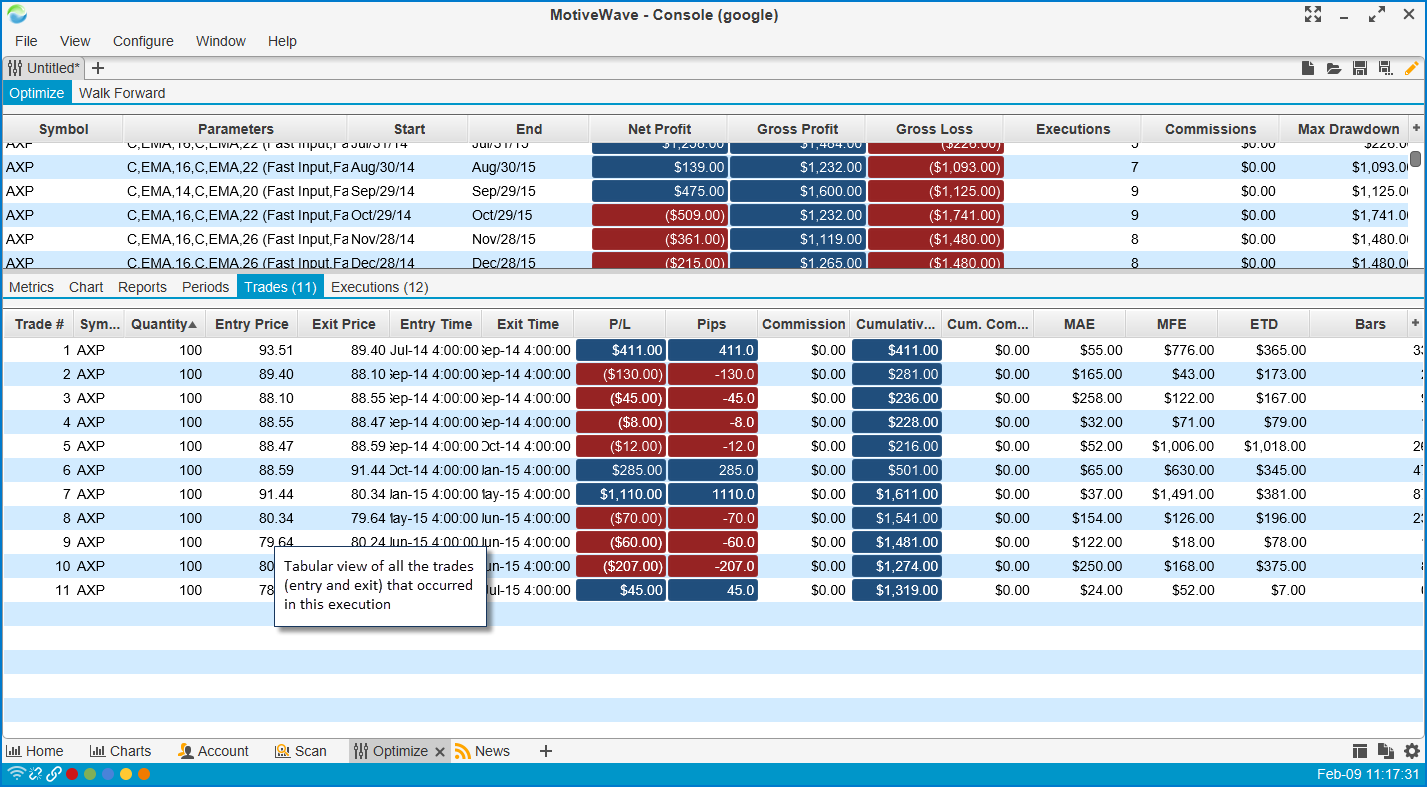
Task: Click the floppy disk Save icon
Action: point(1359,68)
